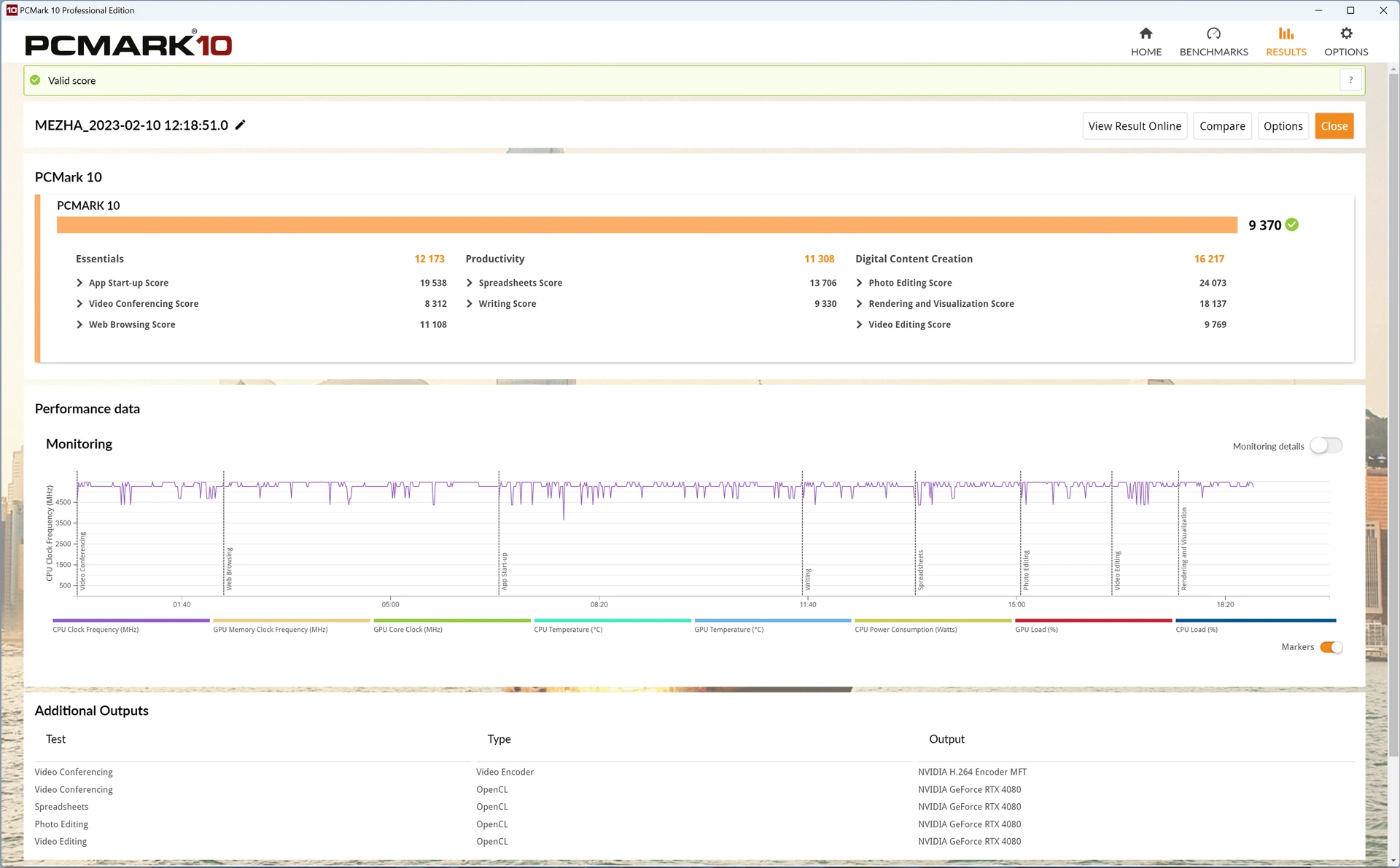Select CPU Clock Frequency legend swatch
Screen dimensions: 1400x868
(131, 621)
